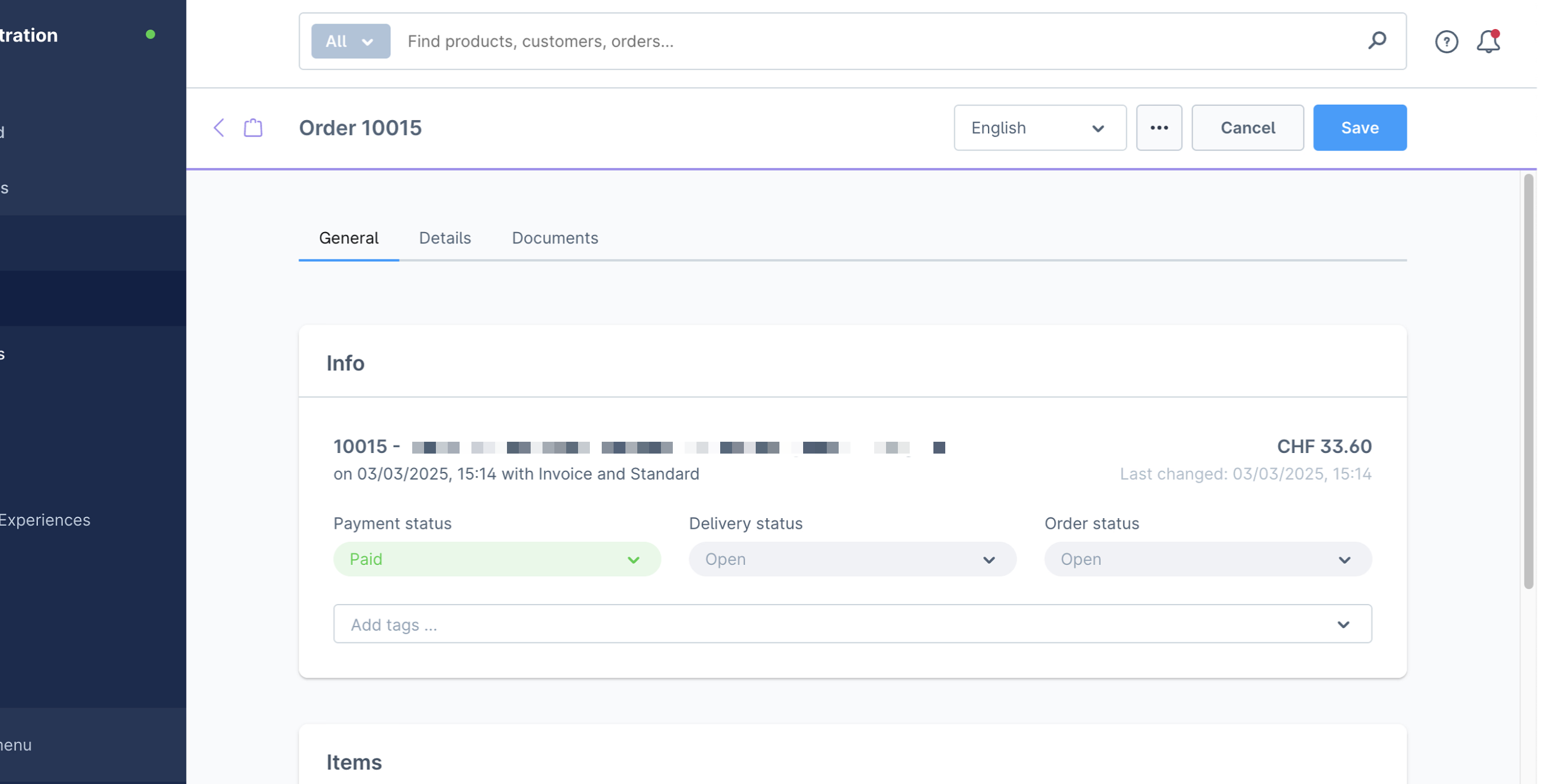Viewport: 1547px width, 784px height.
Task: Open the 'All' search scope dropdown
Action: pos(351,41)
